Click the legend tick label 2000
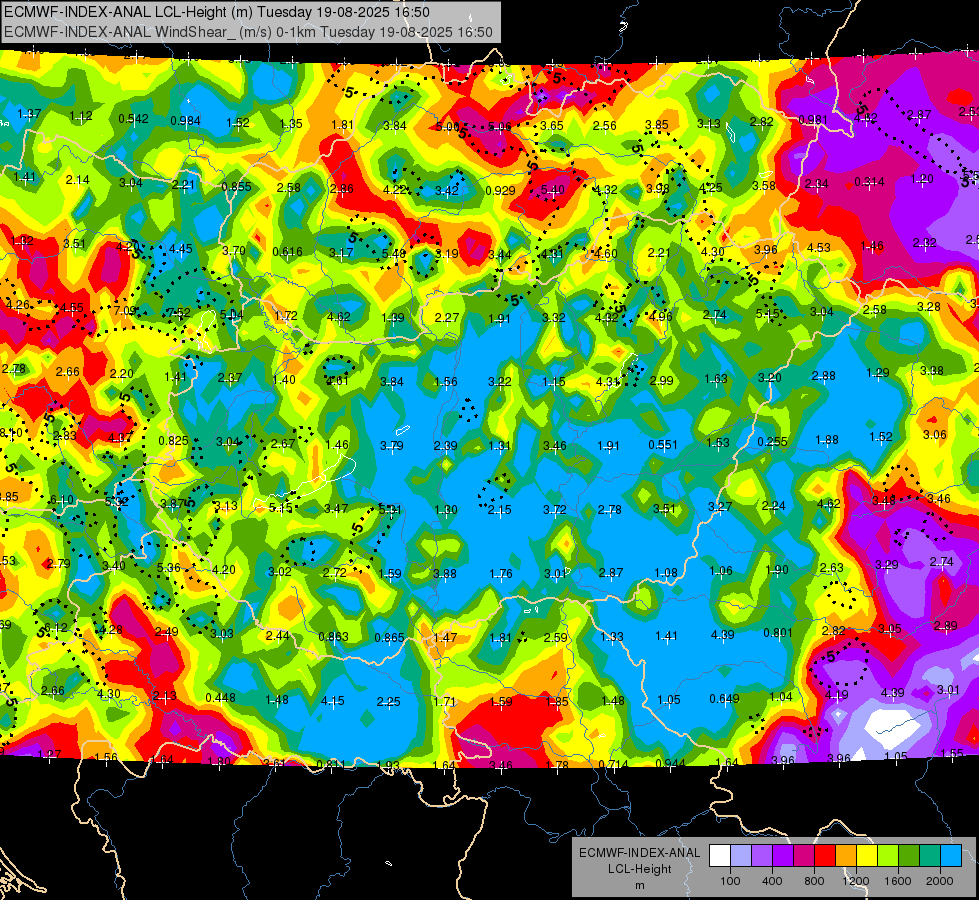This screenshot has width=979, height=900. 940,881
